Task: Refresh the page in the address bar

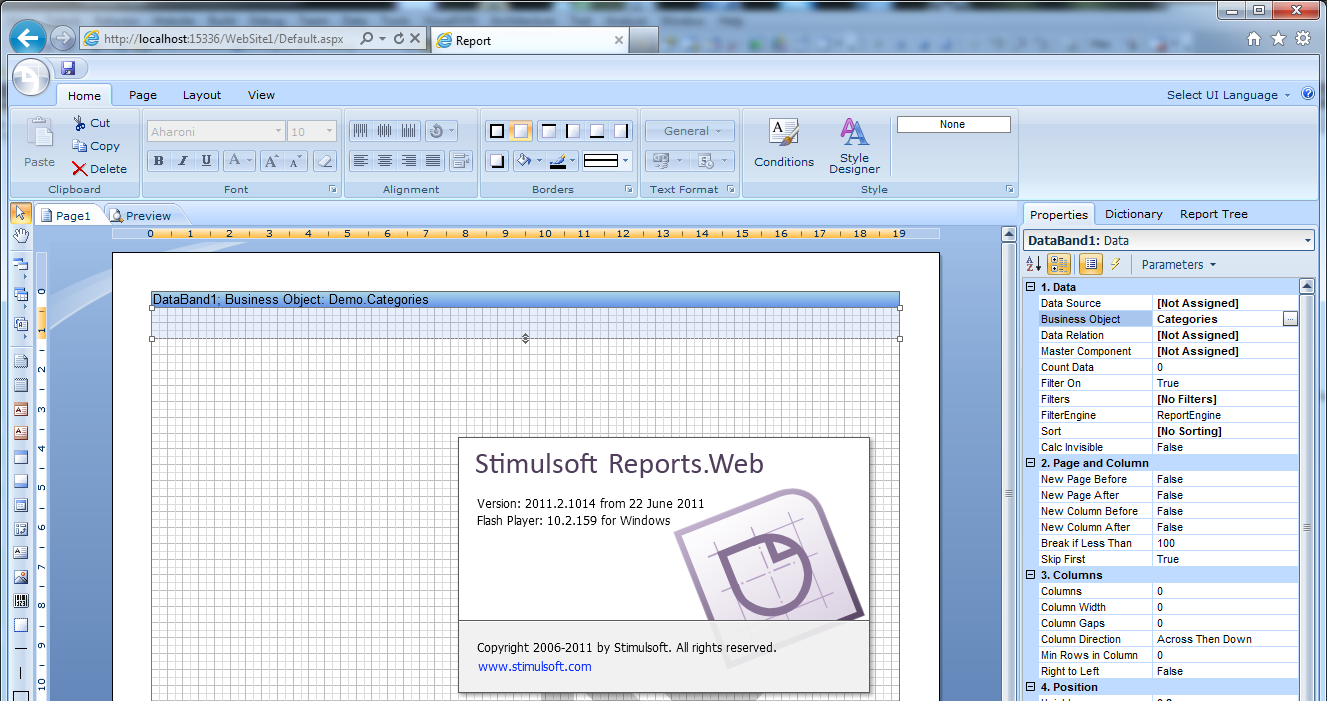Action: (x=399, y=39)
